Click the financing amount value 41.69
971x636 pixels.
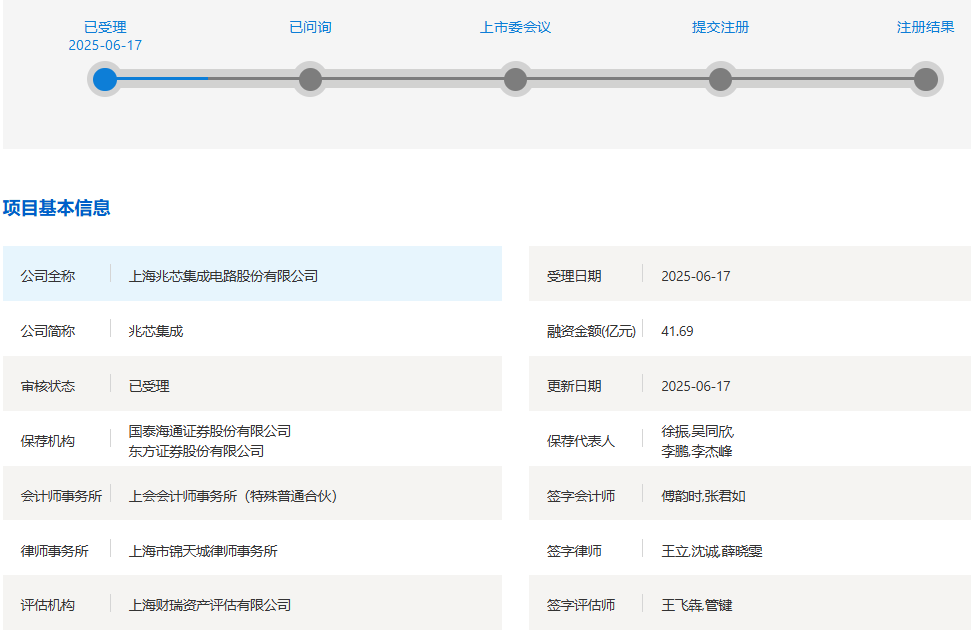coord(677,331)
